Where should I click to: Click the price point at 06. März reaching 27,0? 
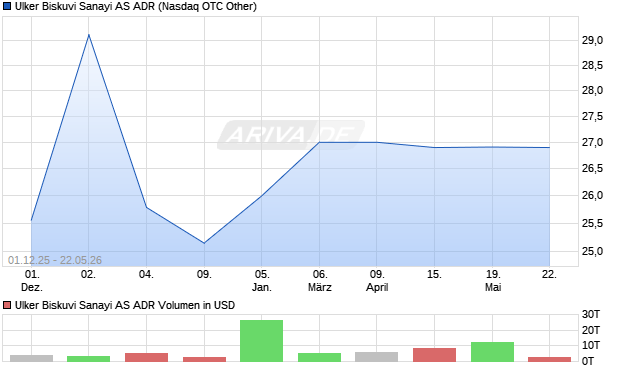click(319, 142)
